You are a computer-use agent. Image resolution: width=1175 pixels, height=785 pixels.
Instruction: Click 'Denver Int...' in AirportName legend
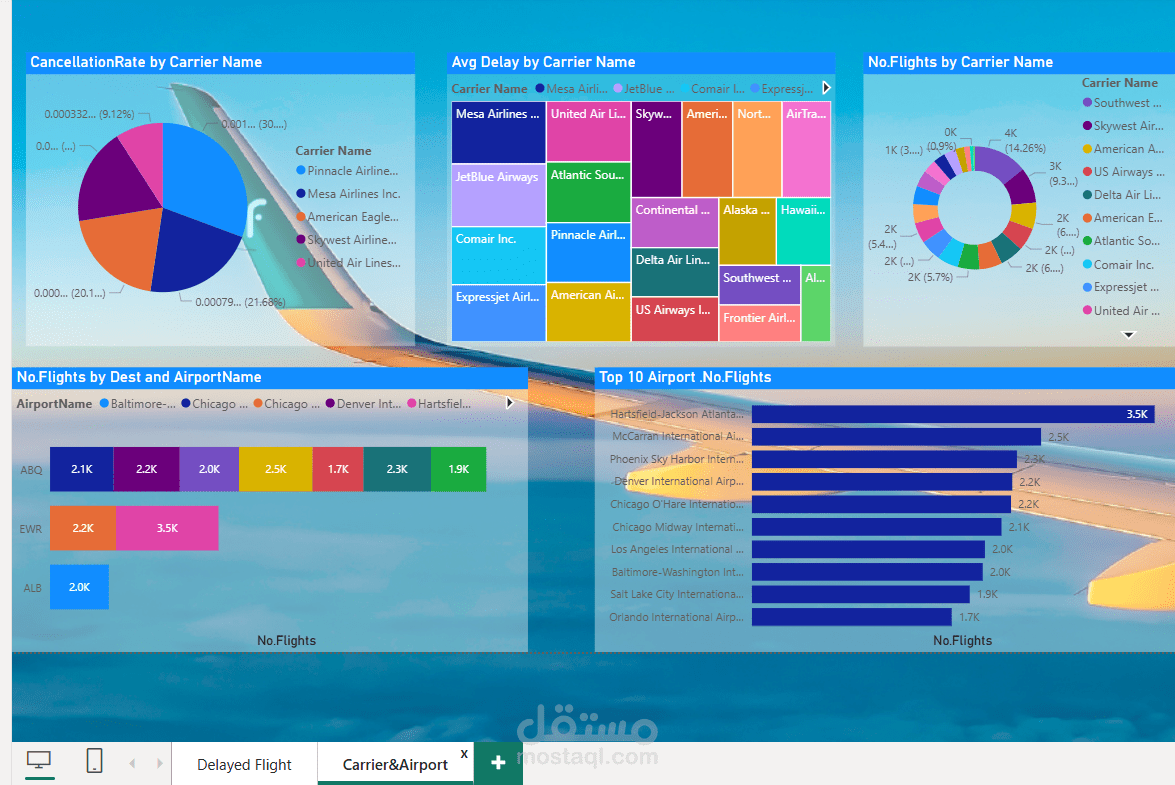369,404
